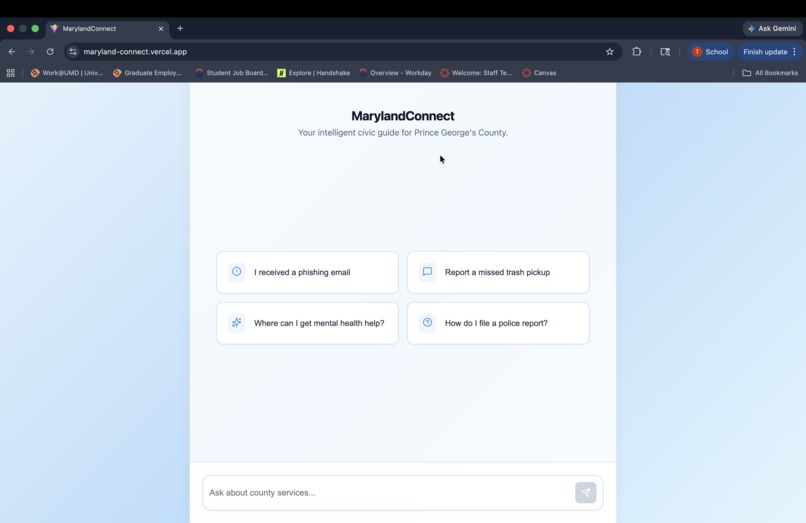Open the apps grid in bookmarks bar
The image size is (806, 523).
[x=10, y=73]
